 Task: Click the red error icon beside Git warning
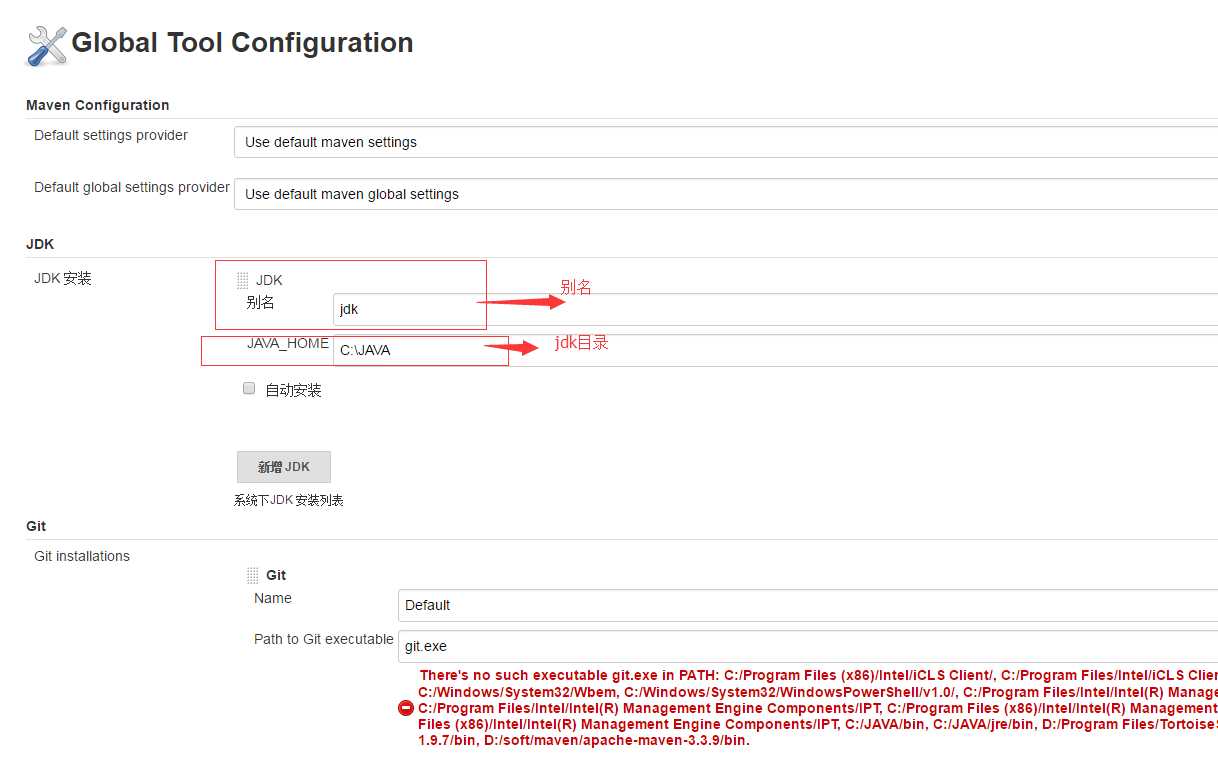[406, 708]
